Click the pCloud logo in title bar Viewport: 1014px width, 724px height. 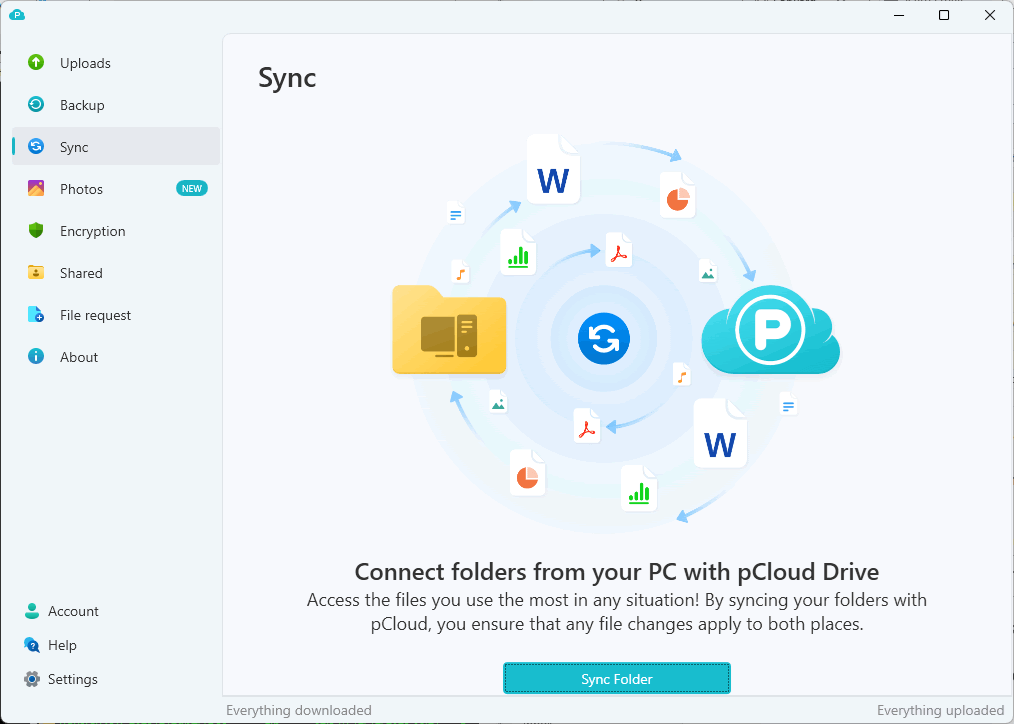(x=16, y=15)
